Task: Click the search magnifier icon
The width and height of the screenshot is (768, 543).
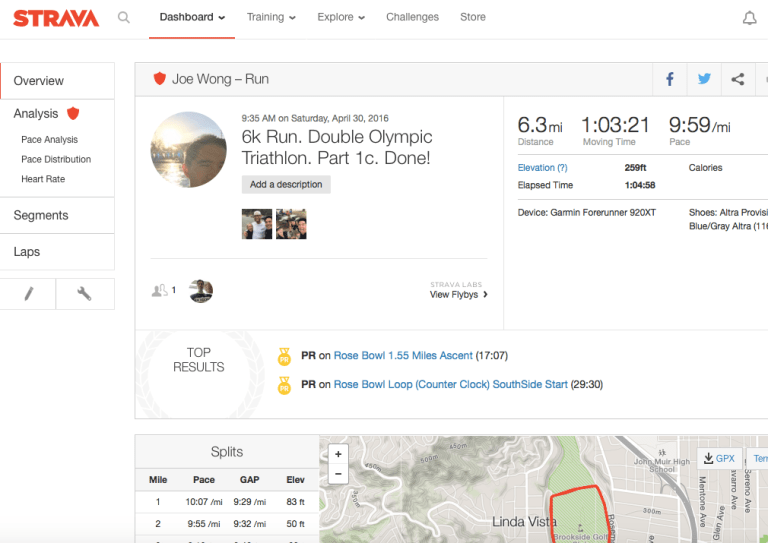Action: click(x=123, y=17)
